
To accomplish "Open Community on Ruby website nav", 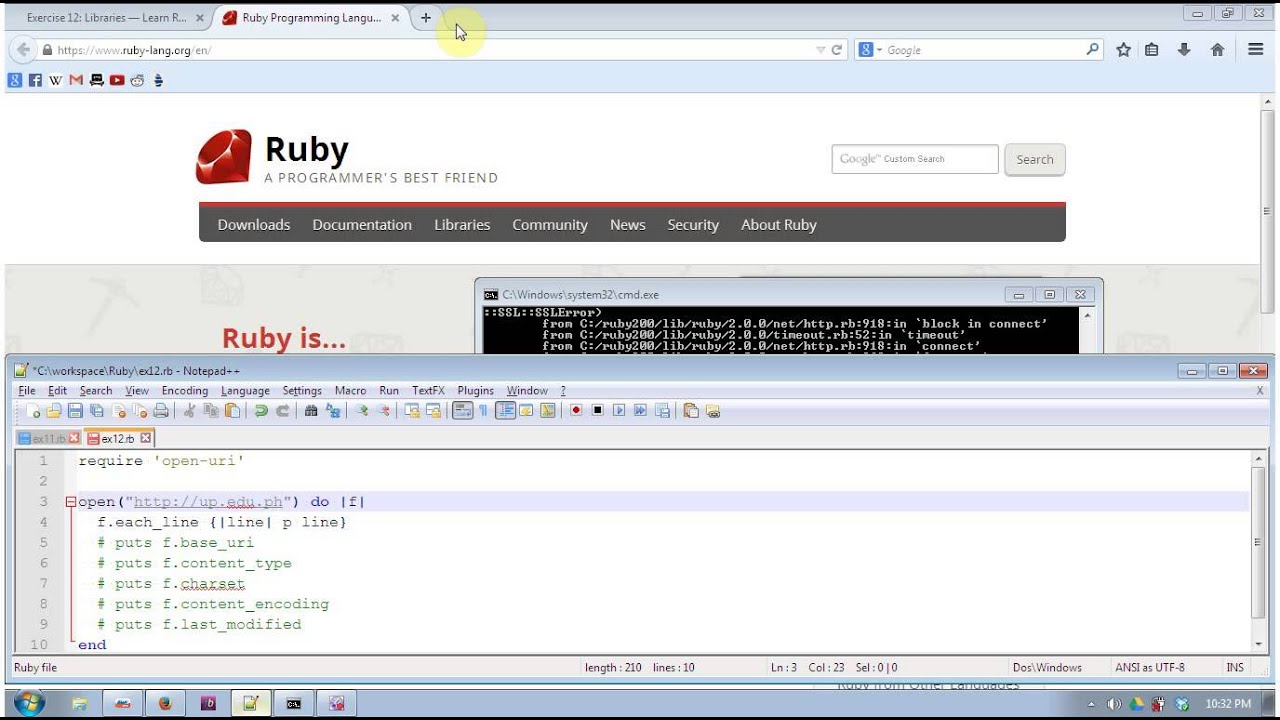I will click(x=550, y=225).
